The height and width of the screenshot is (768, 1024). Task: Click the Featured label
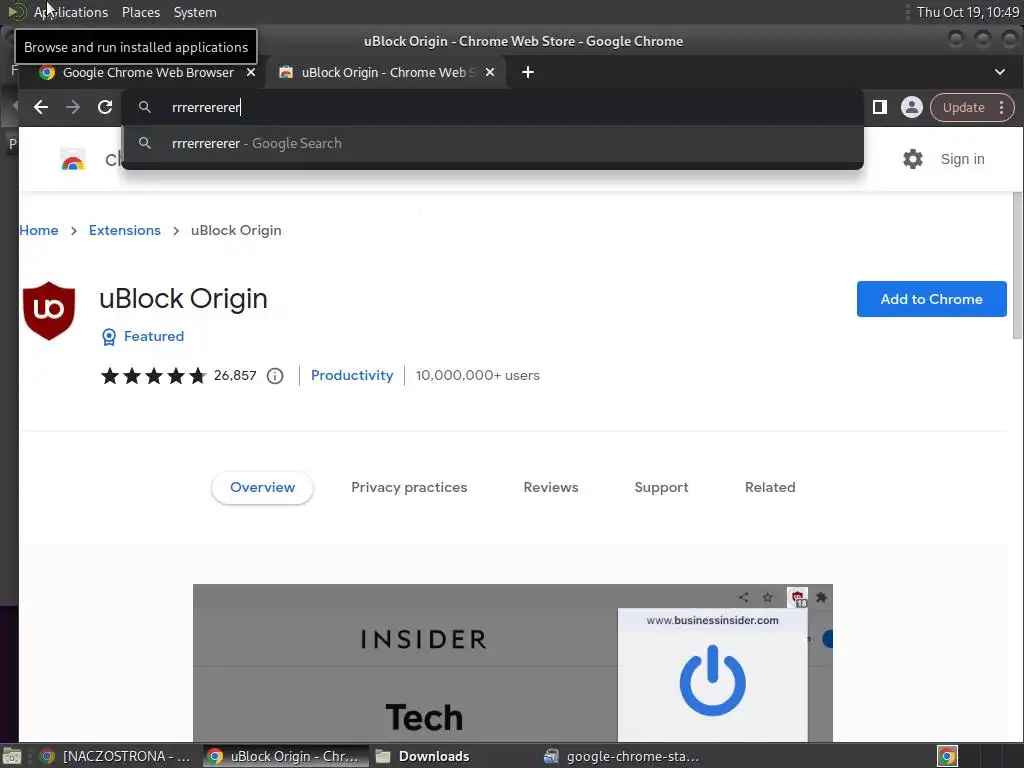pos(153,336)
